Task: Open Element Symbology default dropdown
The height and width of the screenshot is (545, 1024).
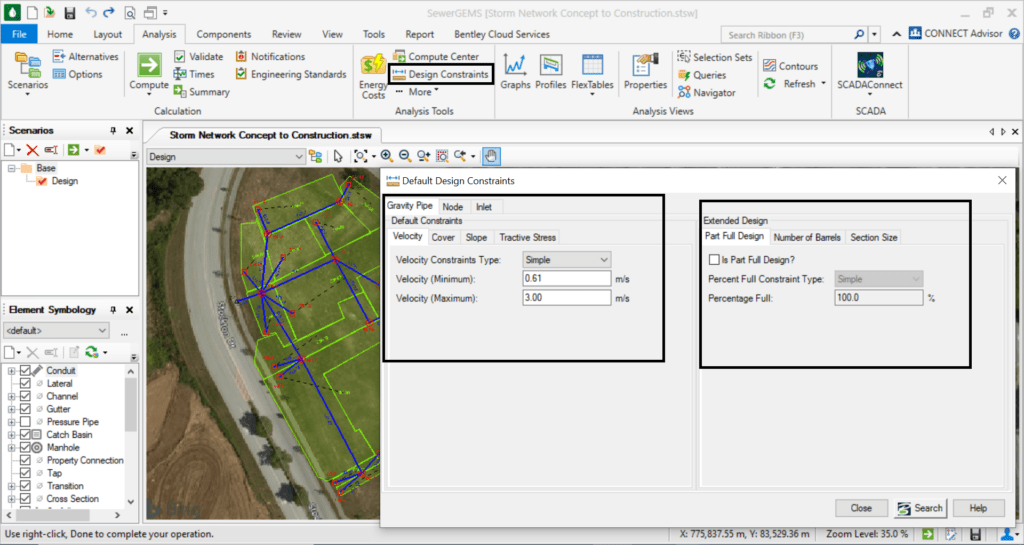Action: [56, 330]
